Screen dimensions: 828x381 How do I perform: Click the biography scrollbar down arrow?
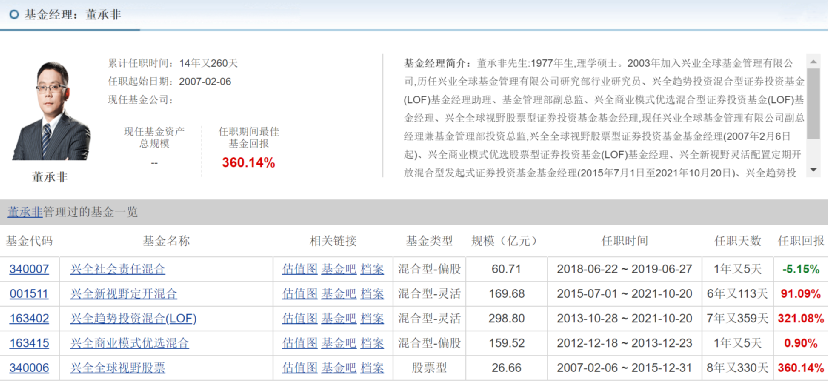pyautogui.click(x=813, y=169)
